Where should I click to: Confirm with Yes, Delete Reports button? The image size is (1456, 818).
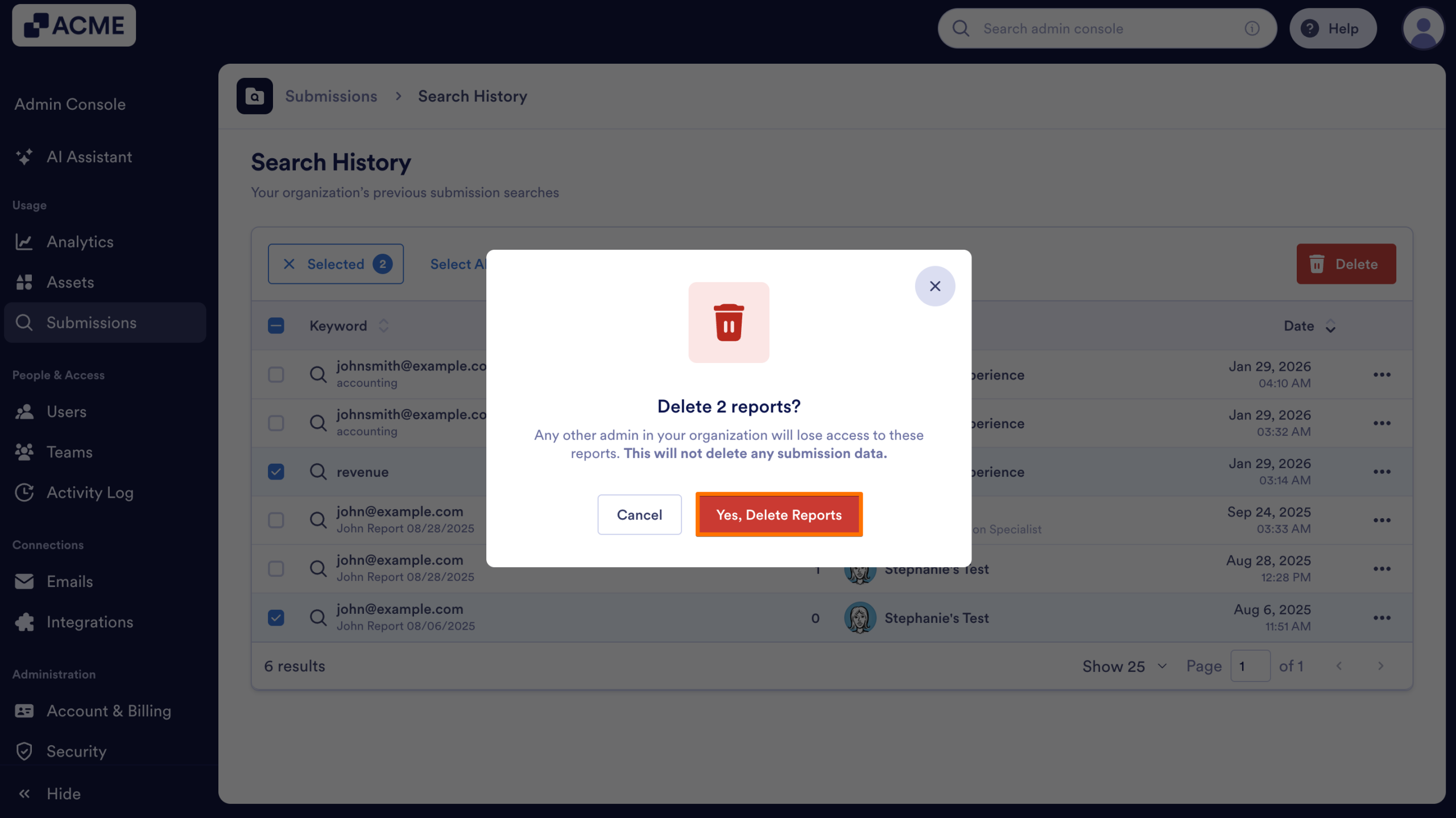click(779, 514)
